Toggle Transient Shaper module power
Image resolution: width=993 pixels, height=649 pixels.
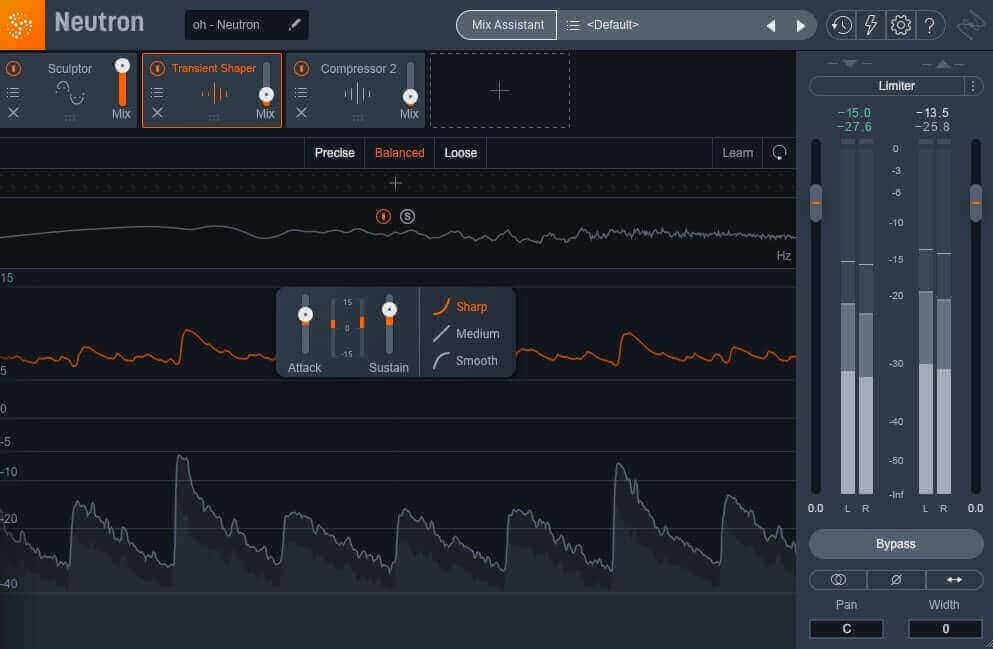click(157, 68)
